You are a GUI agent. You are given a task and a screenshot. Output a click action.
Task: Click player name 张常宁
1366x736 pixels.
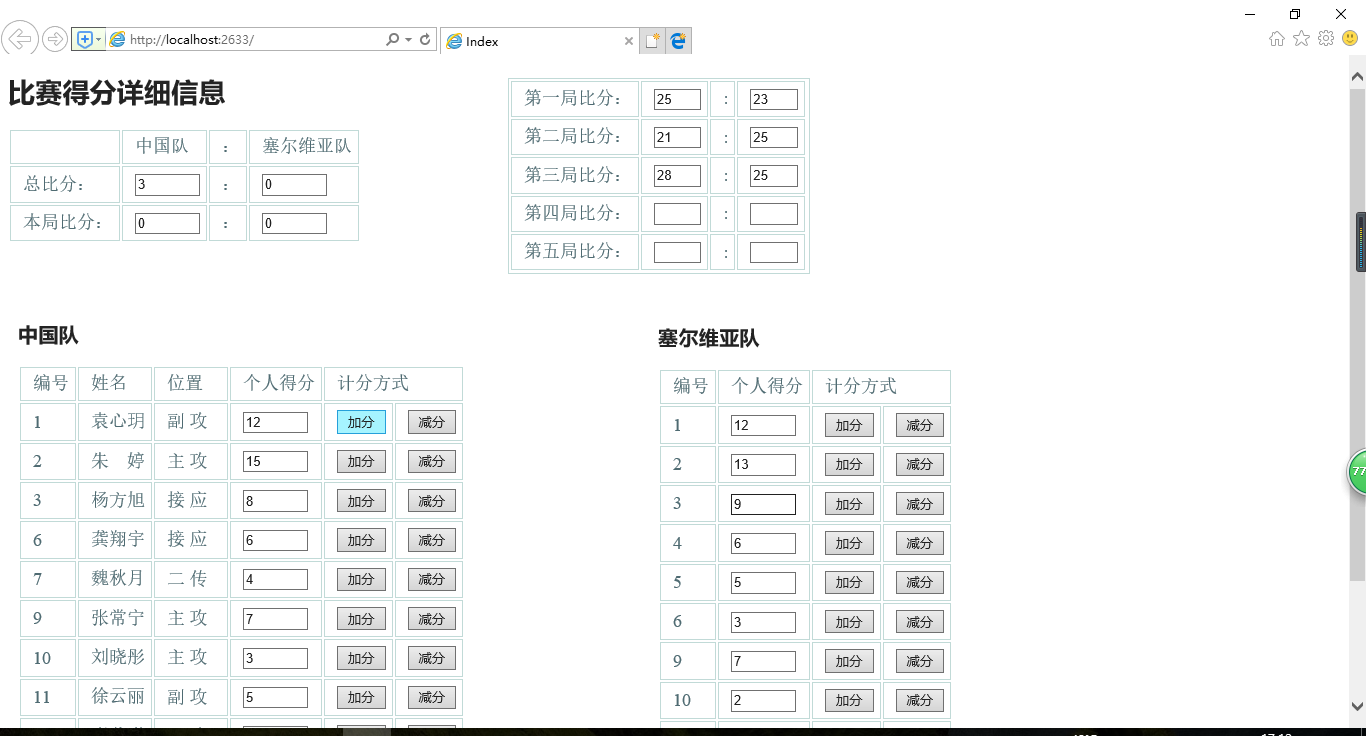tap(118, 618)
